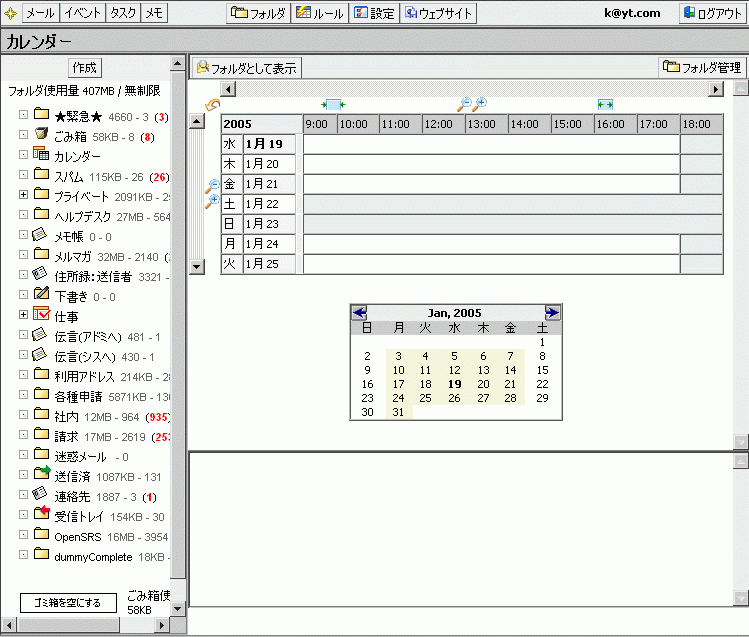Click the vertical zoom-in magnifier beside 1月22
The width and height of the screenshot is (749, 637).
pos(212,201)
